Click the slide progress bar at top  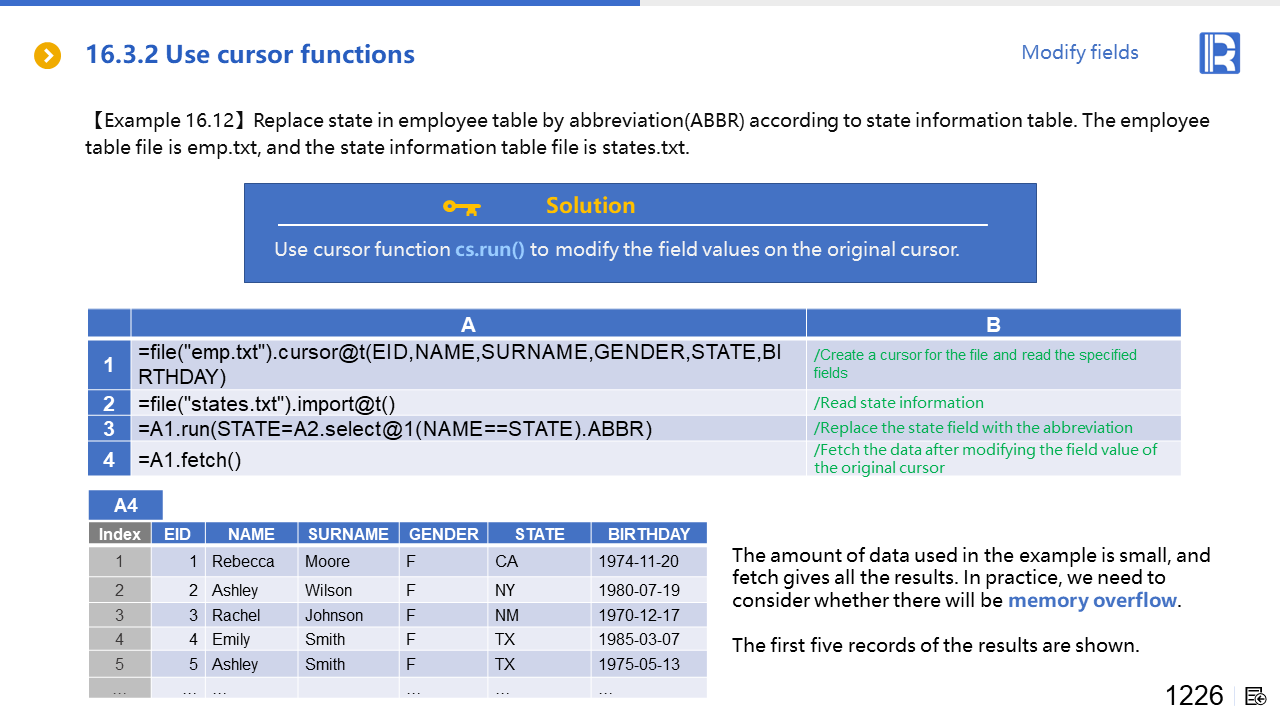point(320,3)
